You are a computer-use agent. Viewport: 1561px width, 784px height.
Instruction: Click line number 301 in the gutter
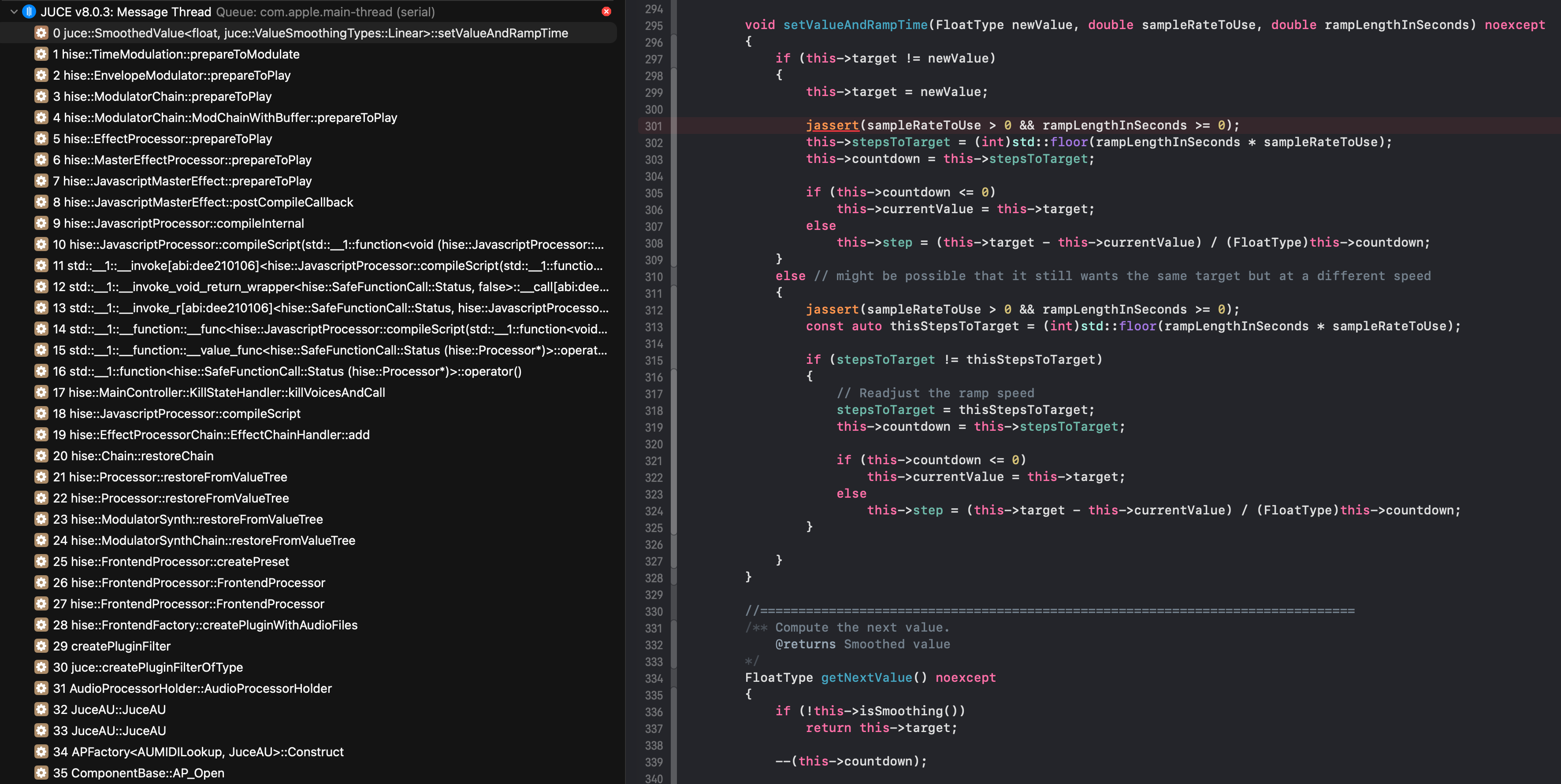pos(653,126)
